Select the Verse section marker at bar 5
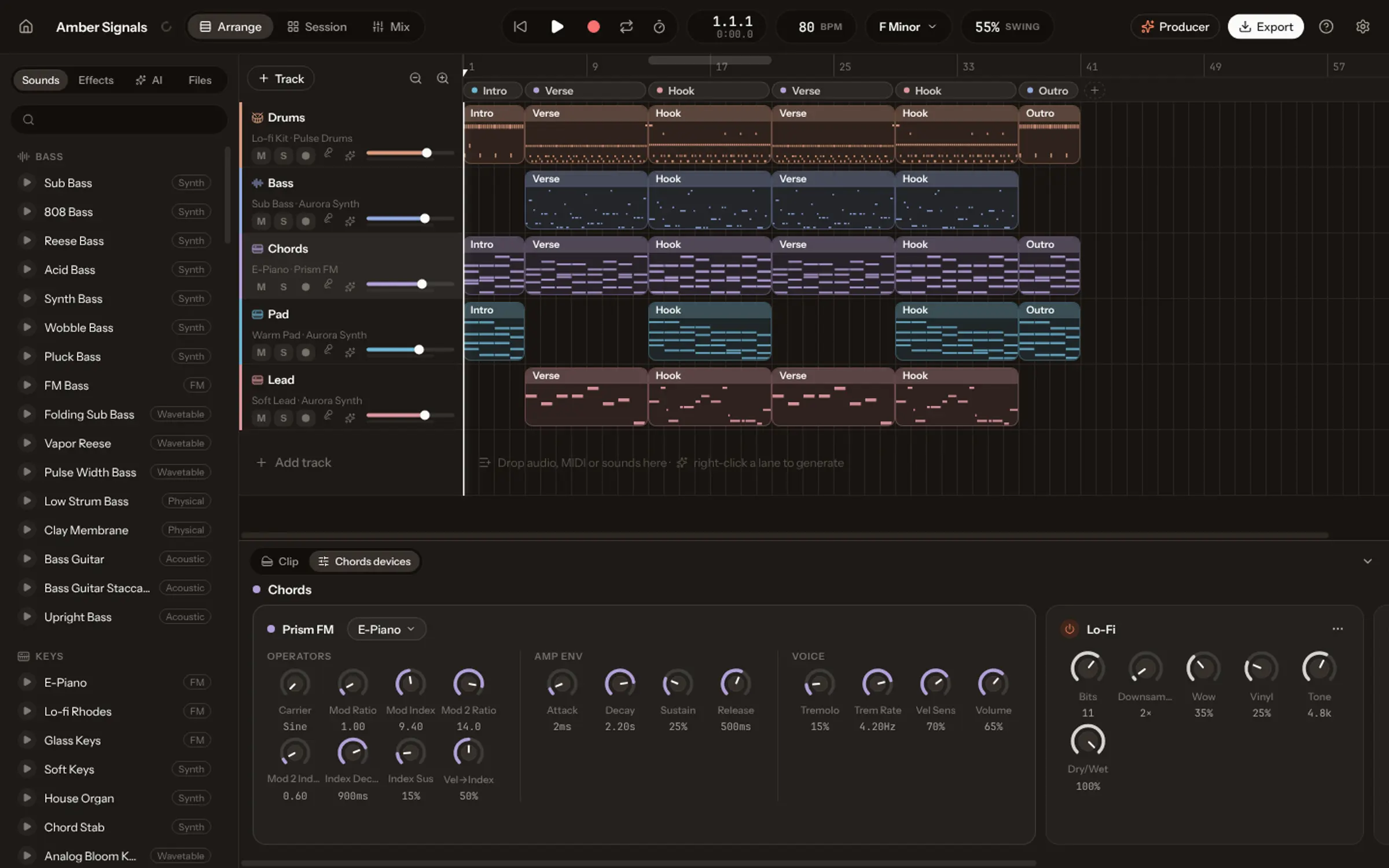The width and height of the screenshot is (1389, 868). [x=585, y=90]
